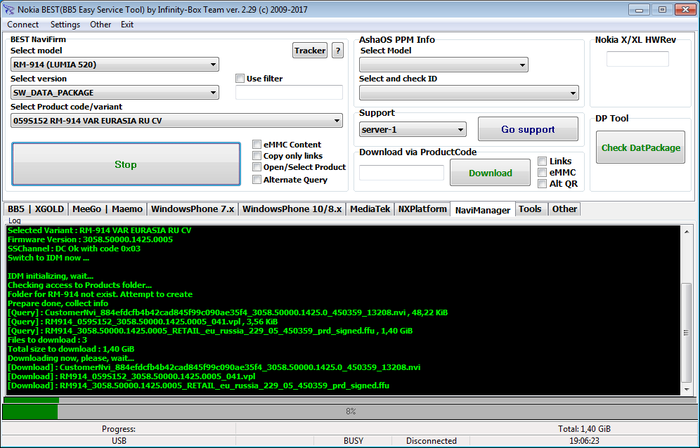This screenshot has height=448, width=700.
Task: Switch to the MeeGo | Maemo tab
Action: [108, 209]
